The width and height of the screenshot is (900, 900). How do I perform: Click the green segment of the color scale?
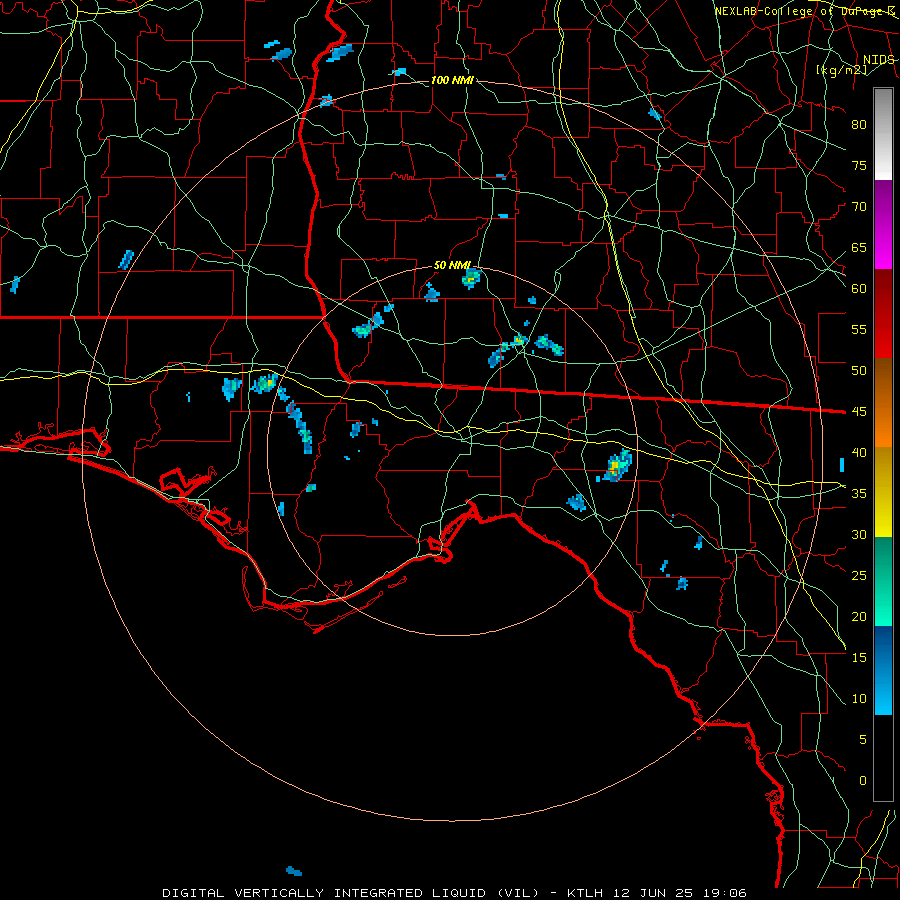[x=883, y=581]
